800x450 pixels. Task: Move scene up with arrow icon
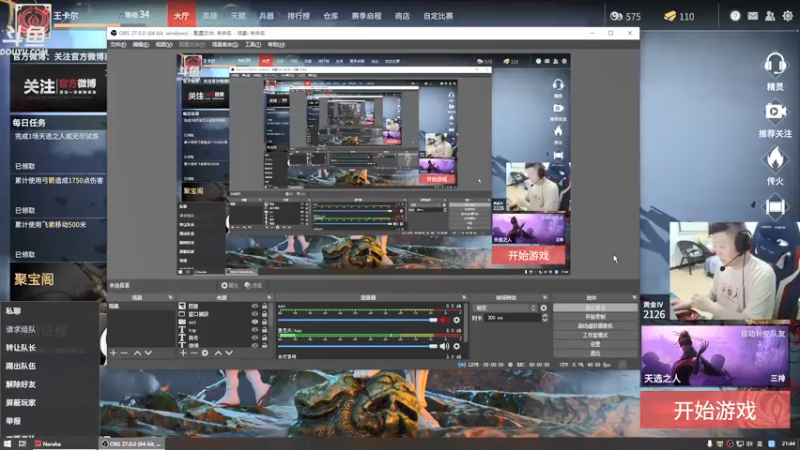(x=137, y=353)
